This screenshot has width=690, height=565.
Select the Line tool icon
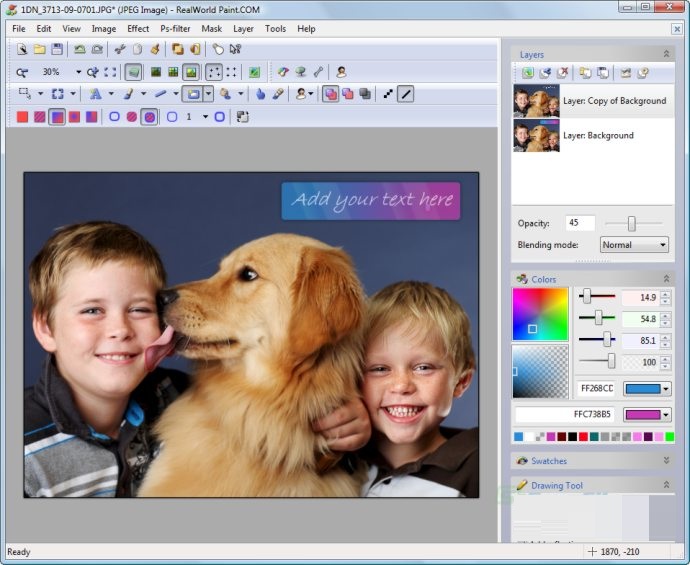pos(160,94)
